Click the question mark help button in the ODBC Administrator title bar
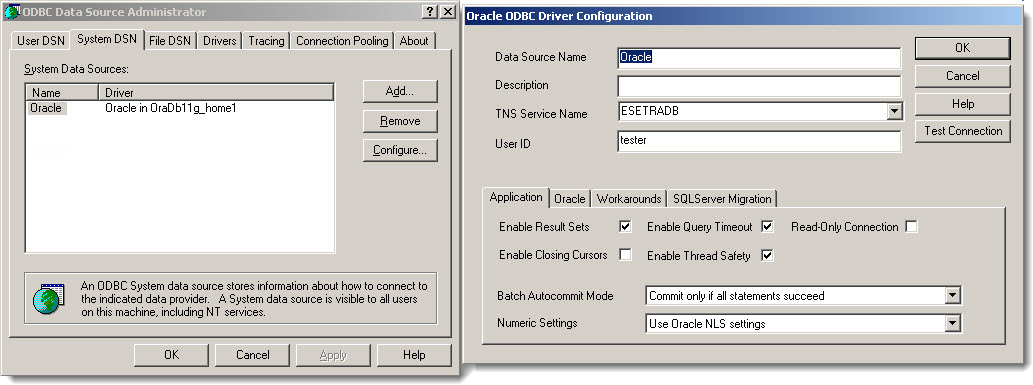 [x=430, y=12]
